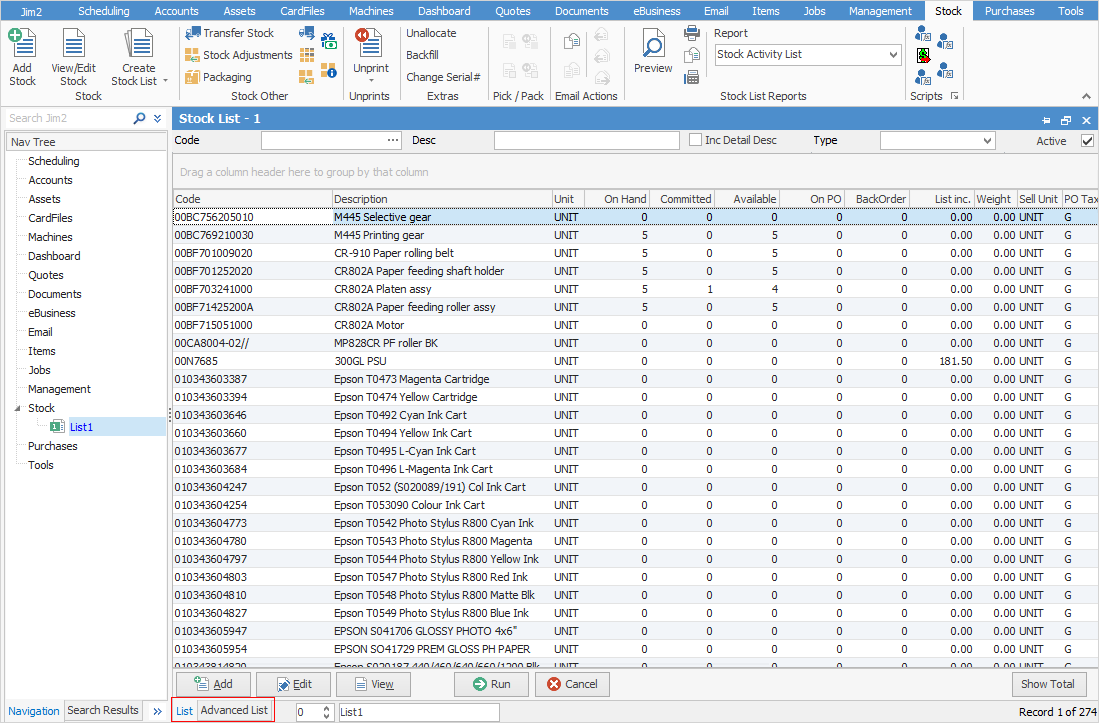This screenshot has width=1099, height=723.
Task: Switch to the Purchases ribbon tab
Action: [1009, 11]
